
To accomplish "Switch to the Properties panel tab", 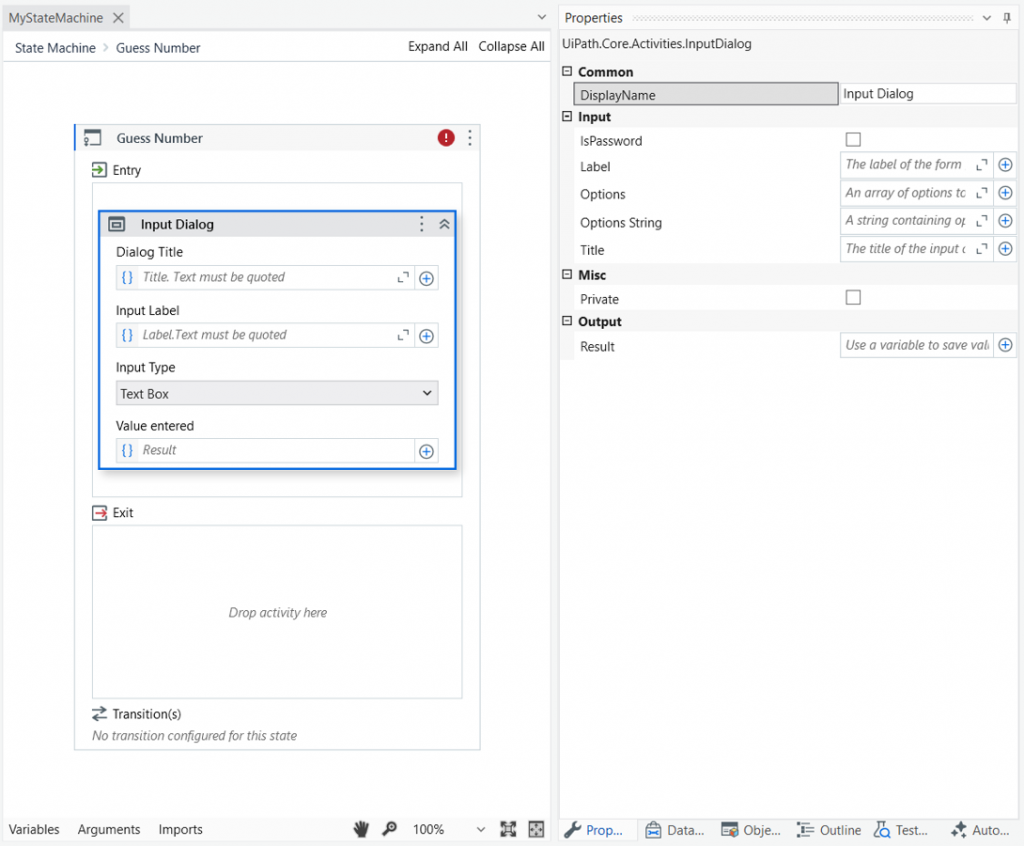I will (594, 830).
